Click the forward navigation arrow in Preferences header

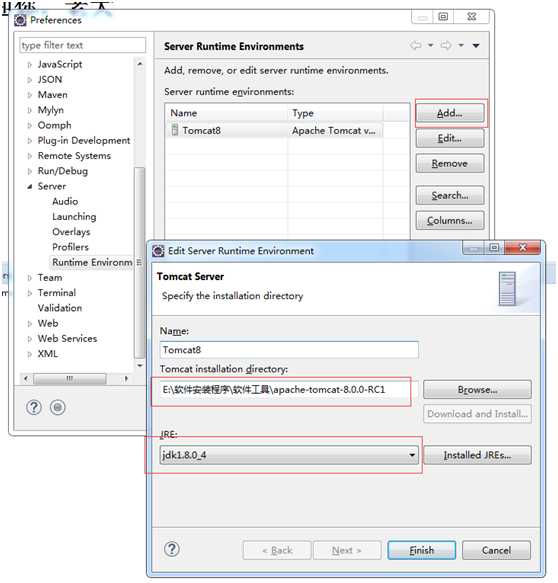(446, 45)
